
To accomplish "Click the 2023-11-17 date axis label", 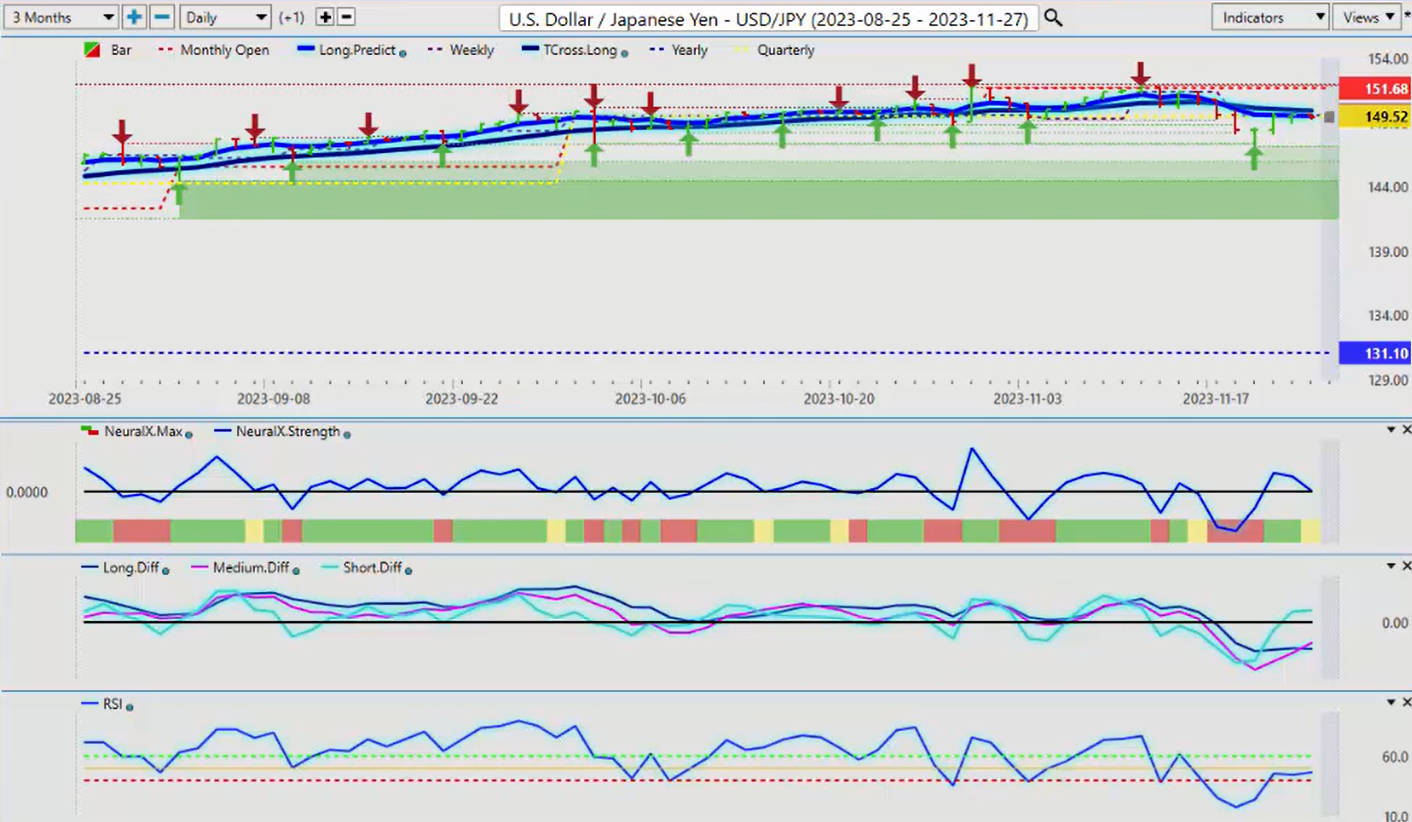I will pos(1218,398).
